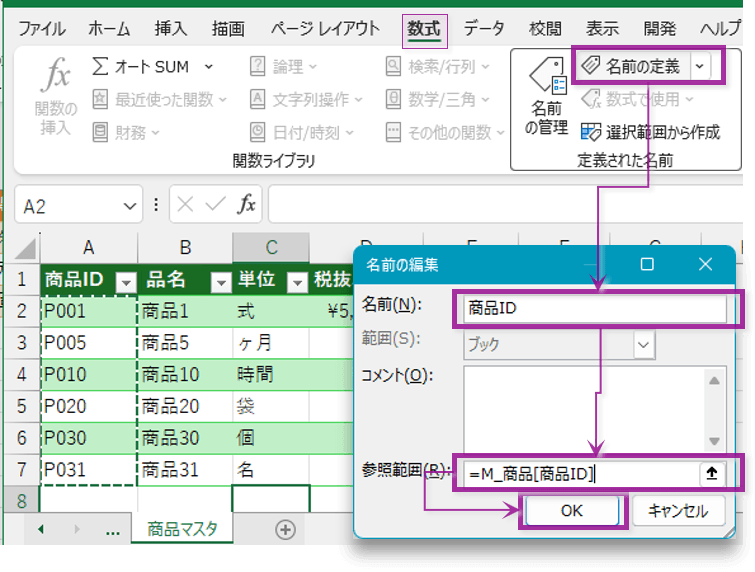This screenshot has width=755, height=572.
Task: Open the 財務 functions button
Action: (125, 132)
